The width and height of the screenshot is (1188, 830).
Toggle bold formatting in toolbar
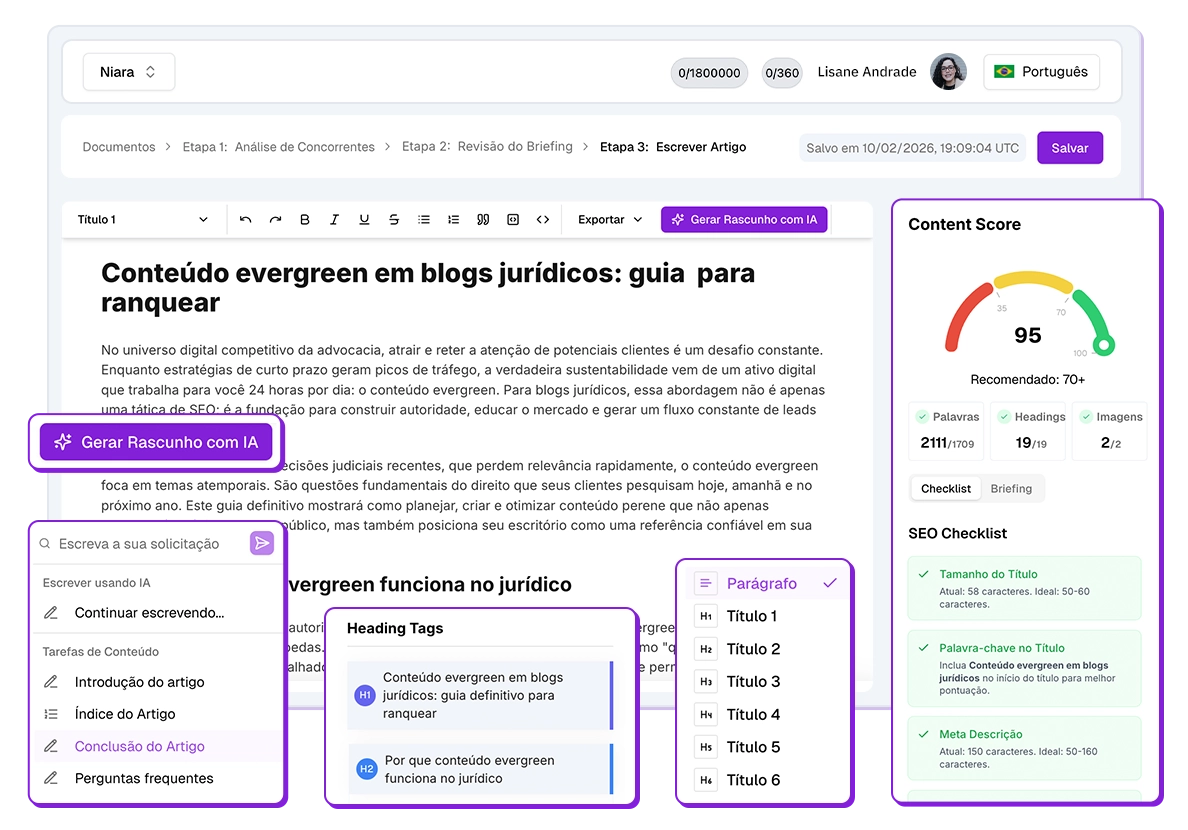point(305,220)
